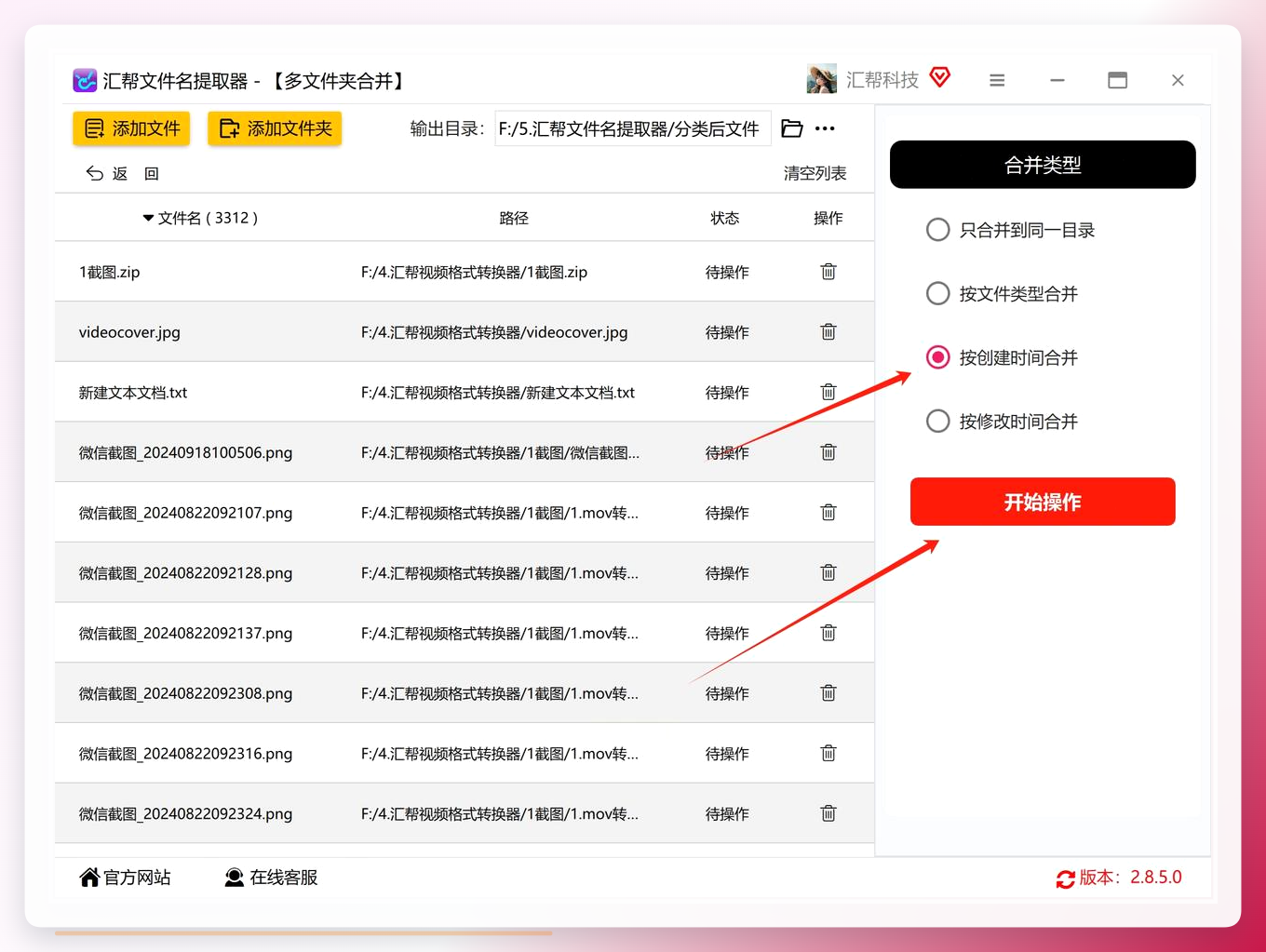The height and width of the screenshot is (952, 1266).
Task: Click the 路径 column header
Action: (x=514, y=218)
